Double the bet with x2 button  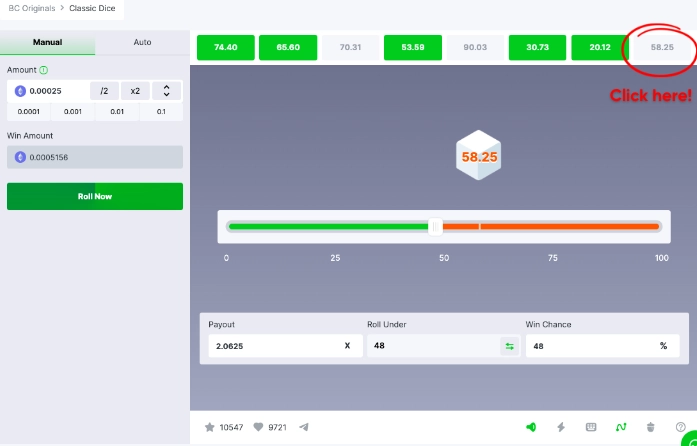(135, 91)
